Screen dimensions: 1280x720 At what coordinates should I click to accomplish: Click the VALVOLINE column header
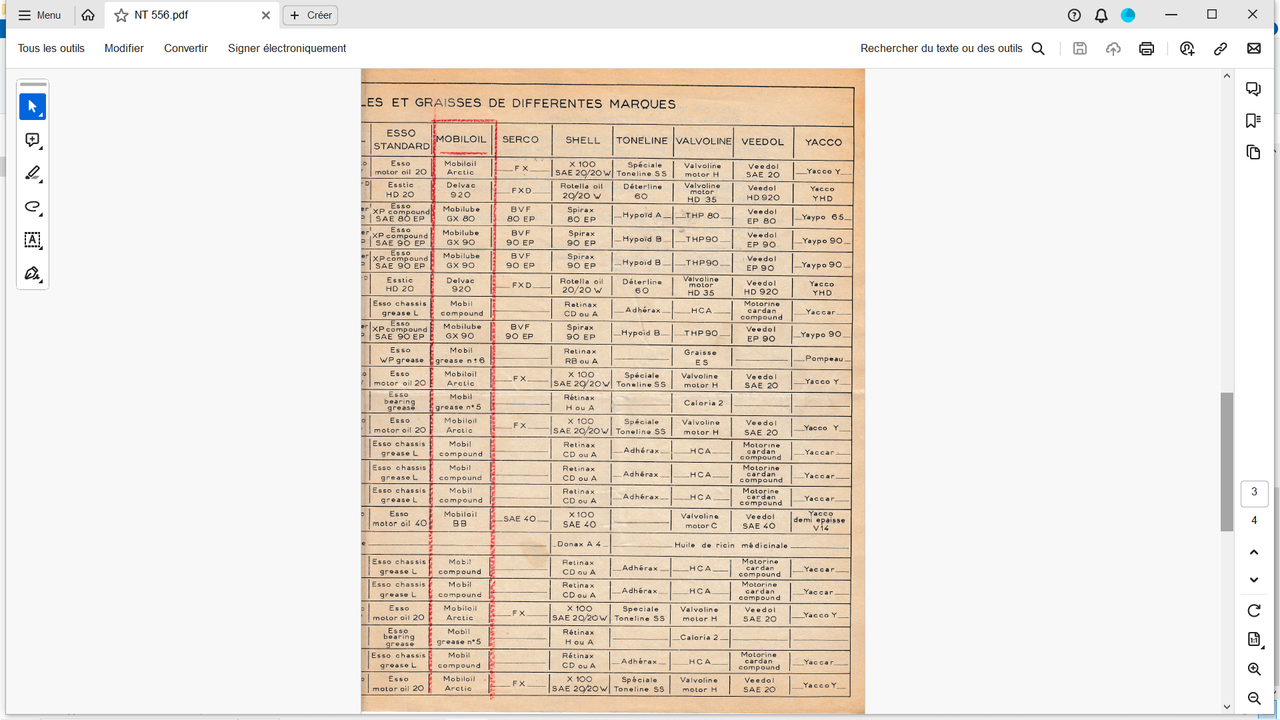pyautogui.click(x=703, y=141)
